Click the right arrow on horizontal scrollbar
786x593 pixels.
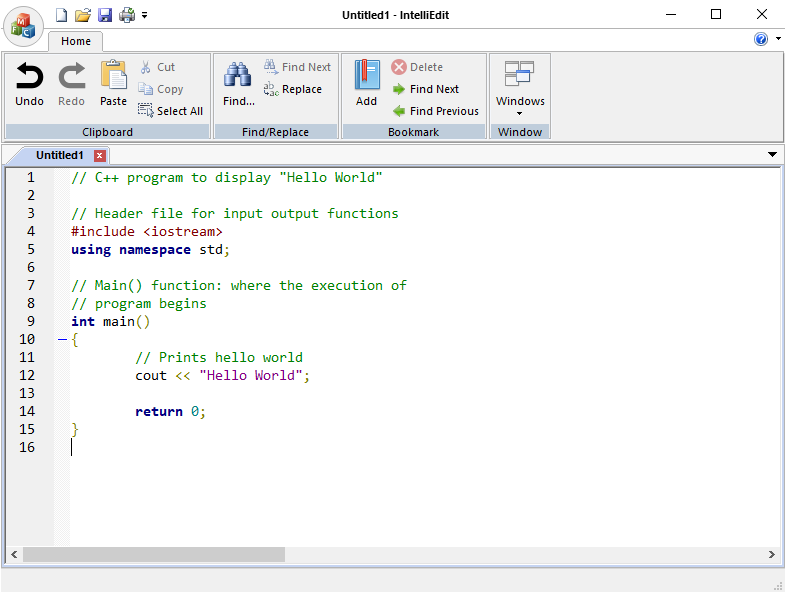tap(771, 554)
